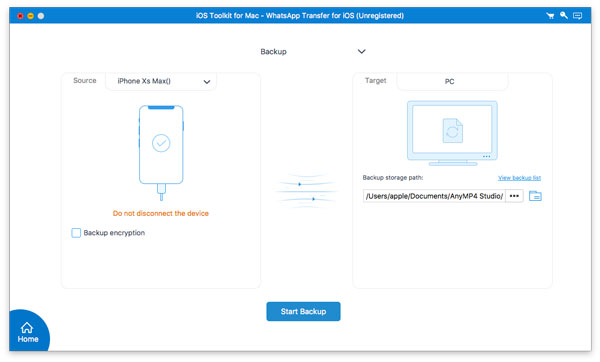Open the feedback message icon

tap(577, 16)
